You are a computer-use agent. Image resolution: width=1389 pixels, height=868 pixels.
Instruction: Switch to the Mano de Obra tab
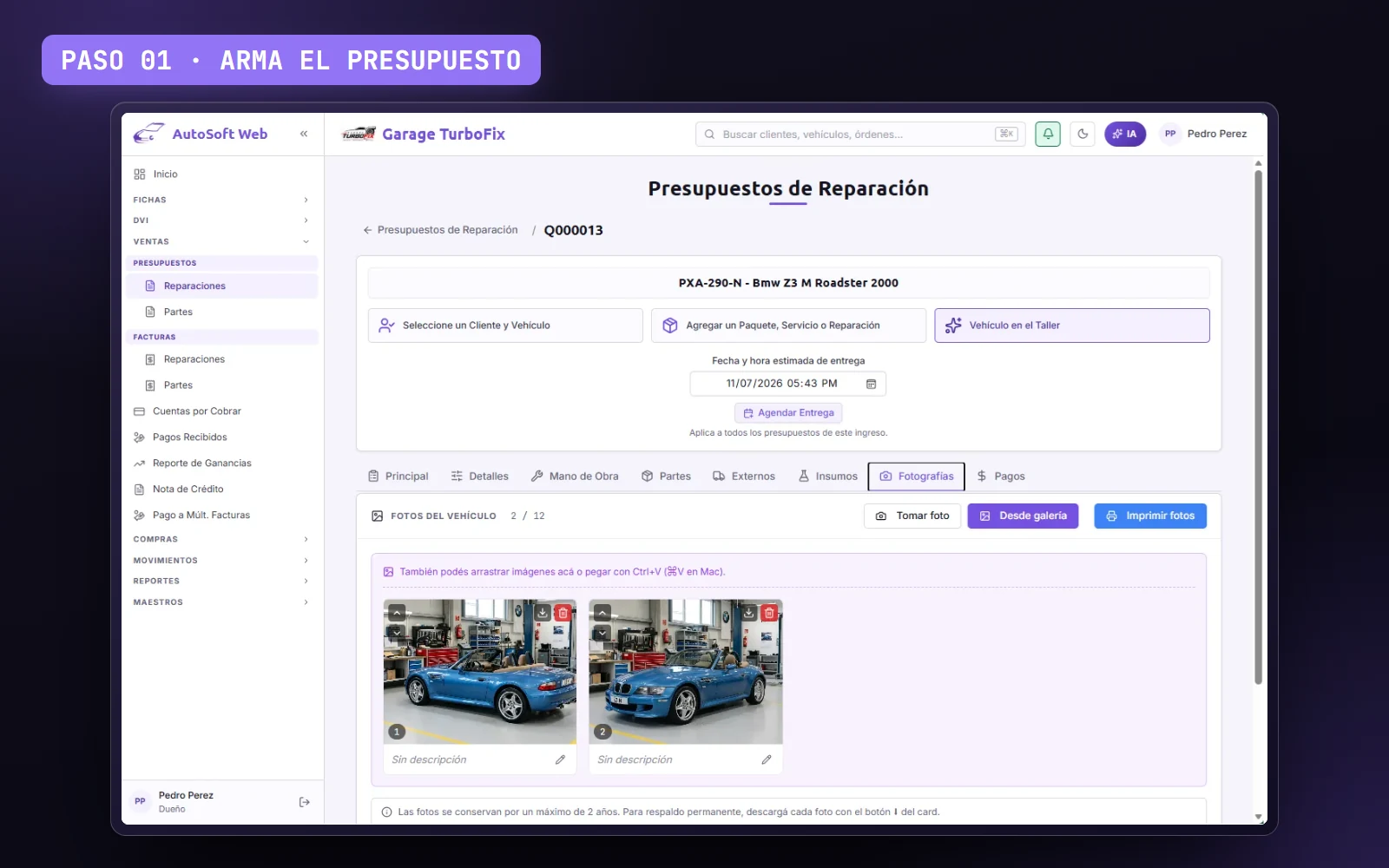point(575,477)
